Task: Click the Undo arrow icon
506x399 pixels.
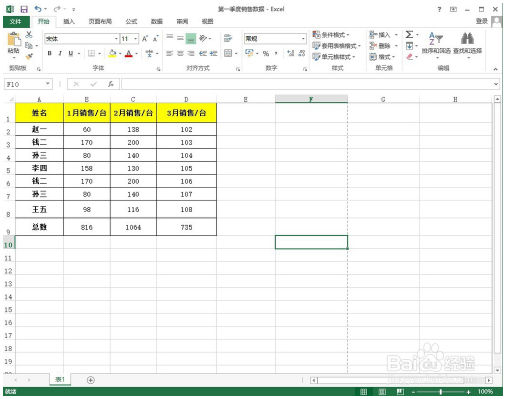Action: [x=38, y=9]
